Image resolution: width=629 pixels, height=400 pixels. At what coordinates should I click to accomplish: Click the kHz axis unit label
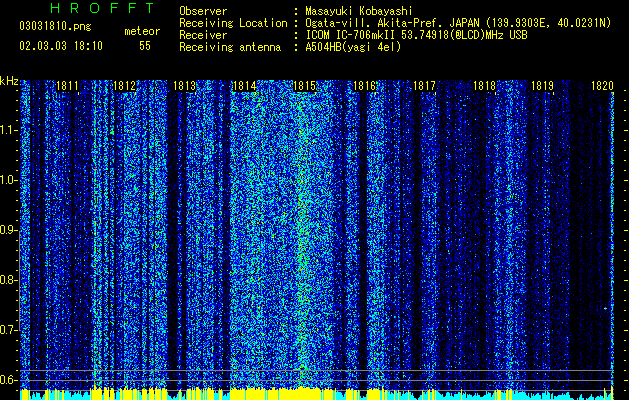pos(9,81)
